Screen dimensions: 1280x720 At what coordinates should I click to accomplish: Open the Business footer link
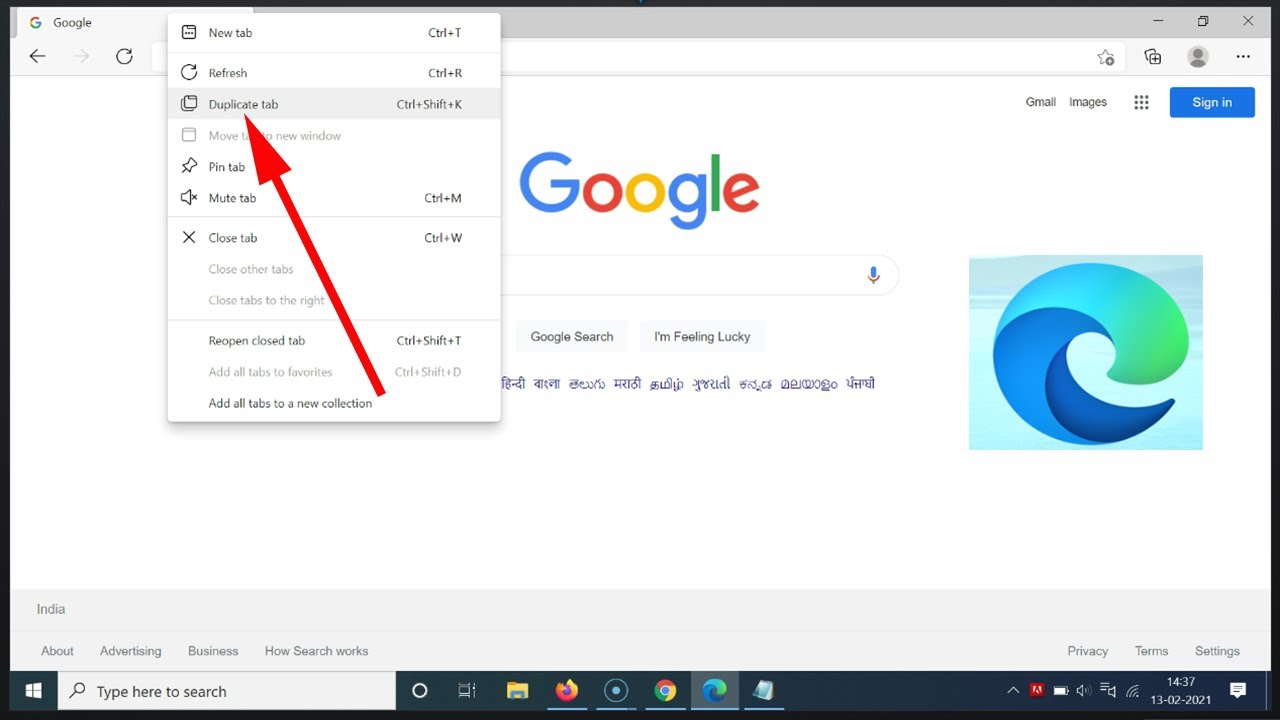[213, 651]
